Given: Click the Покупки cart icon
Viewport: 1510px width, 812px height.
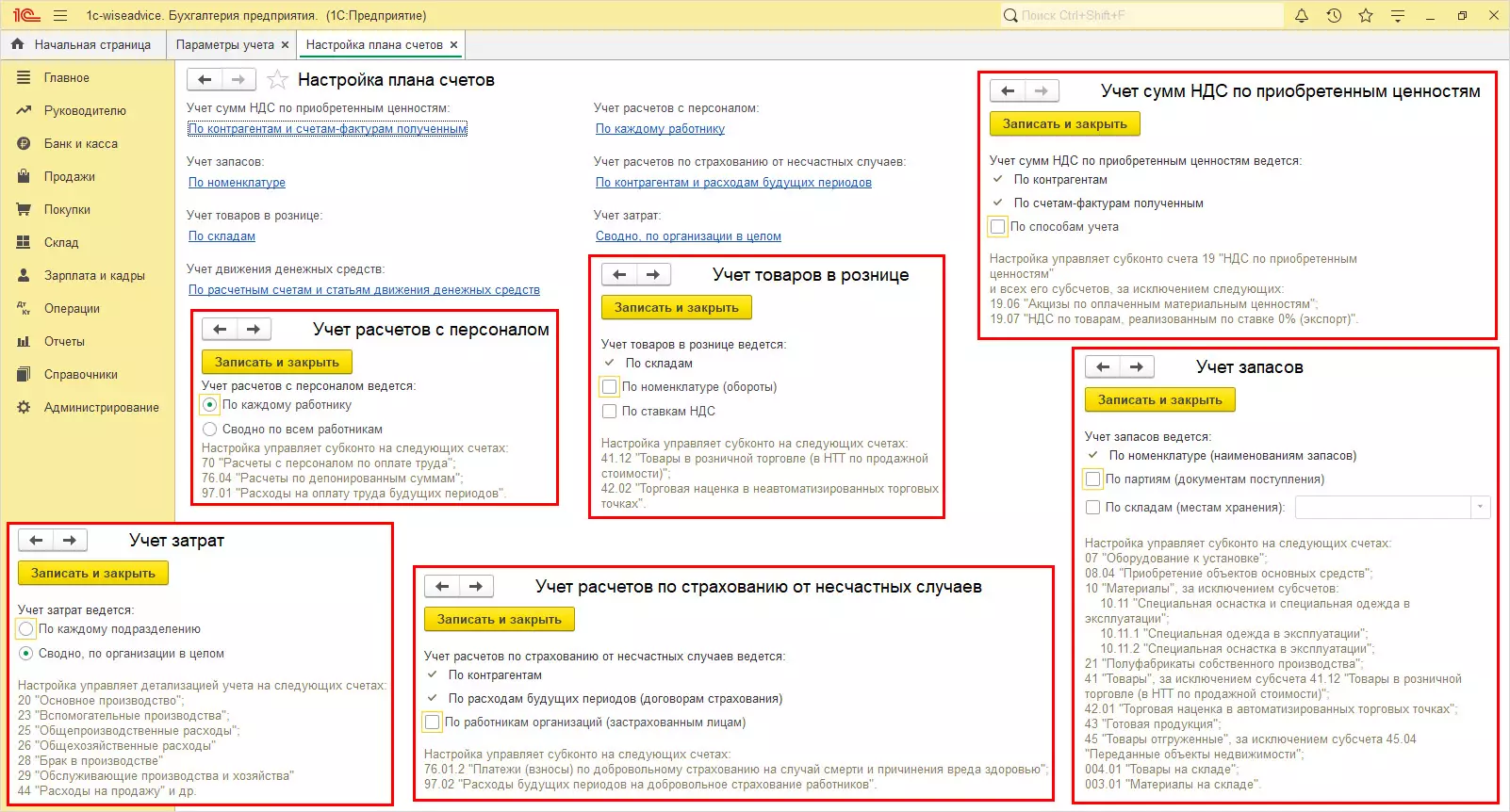Looking at the screenshot, I should pos(24,209).
